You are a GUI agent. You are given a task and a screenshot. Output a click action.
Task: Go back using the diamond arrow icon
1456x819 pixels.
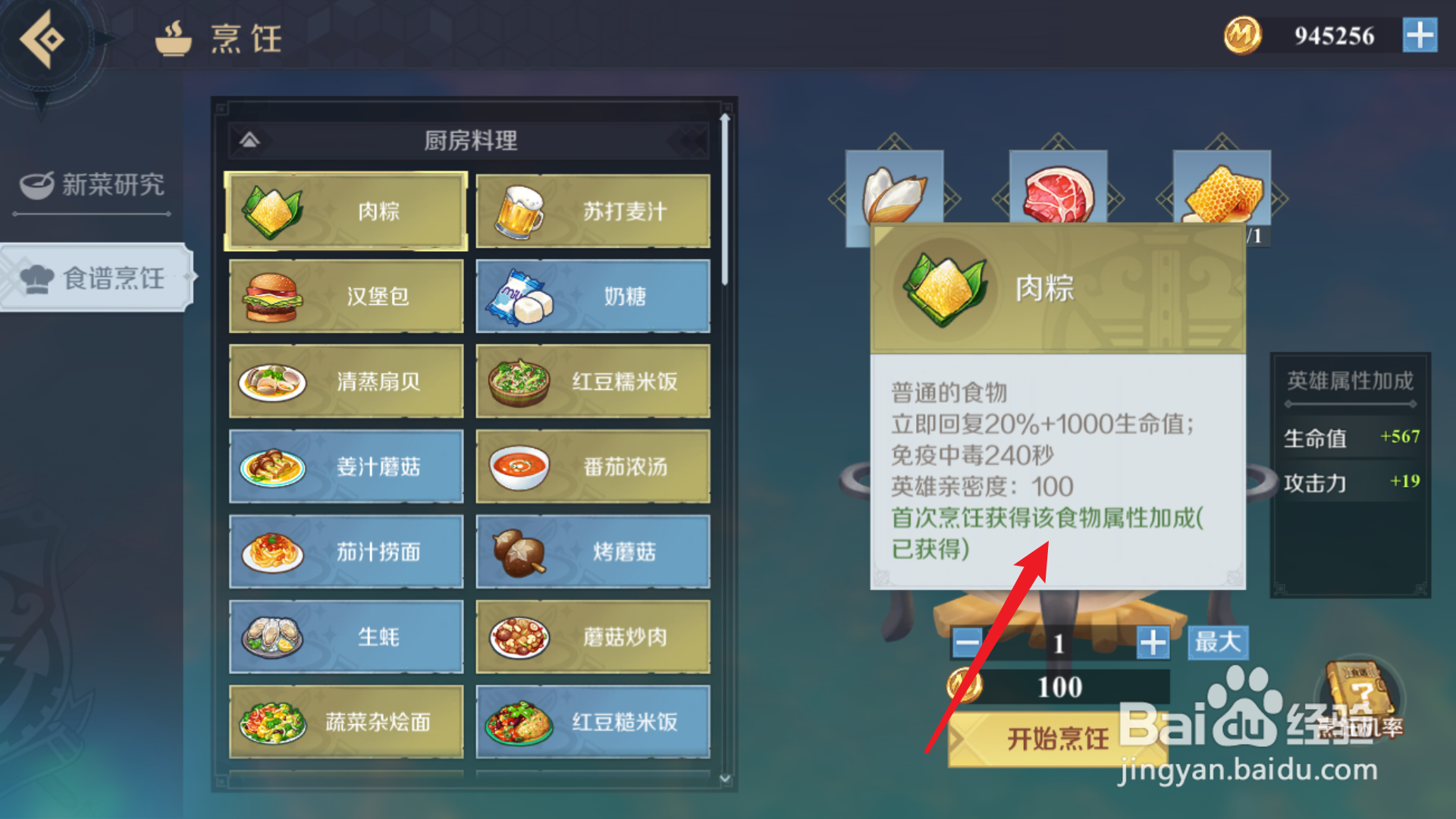[x=42, y=39]
